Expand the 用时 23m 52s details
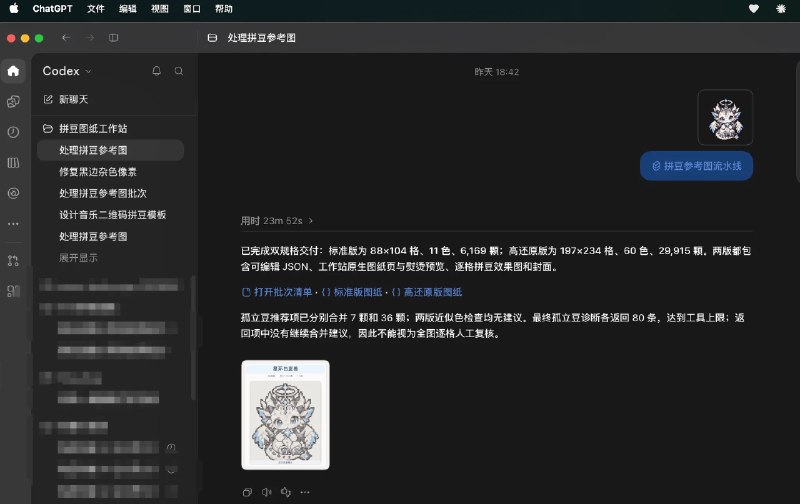Screen dimensions: 800x504 coord(277,221)
